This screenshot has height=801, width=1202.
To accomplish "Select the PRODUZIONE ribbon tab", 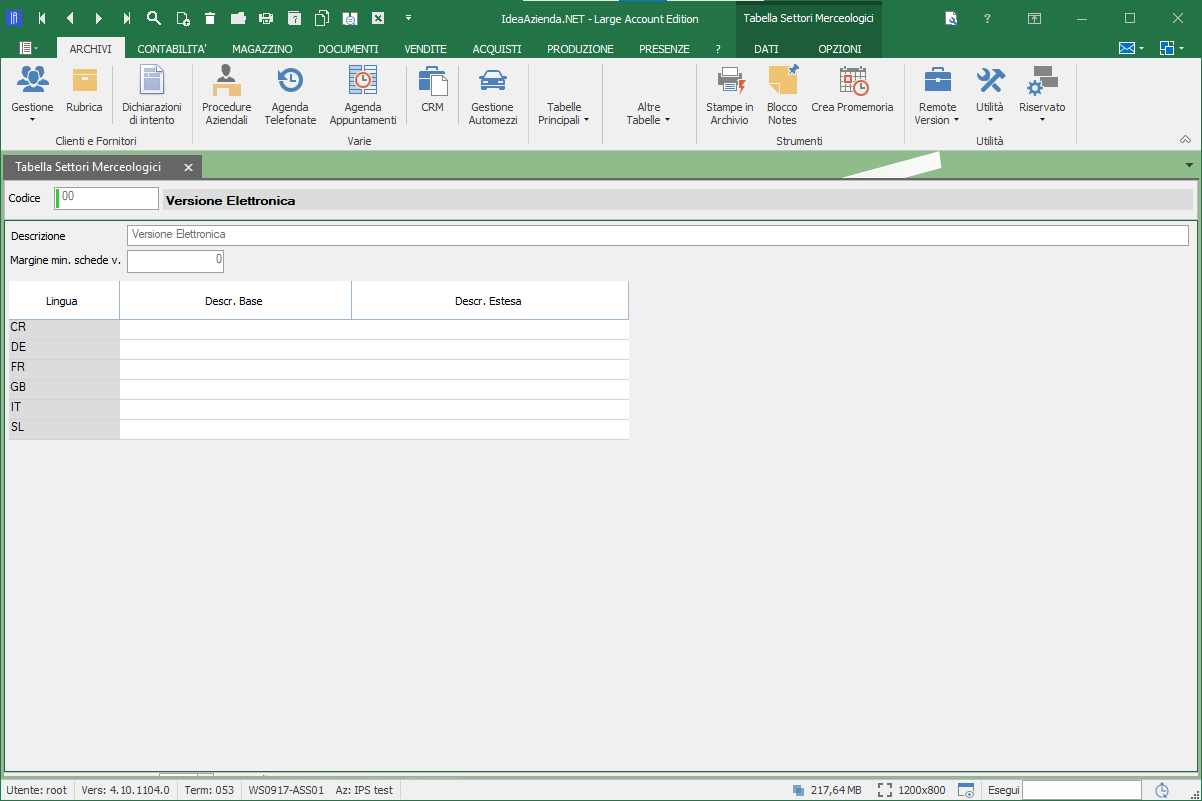I will (x=580, y=48).
